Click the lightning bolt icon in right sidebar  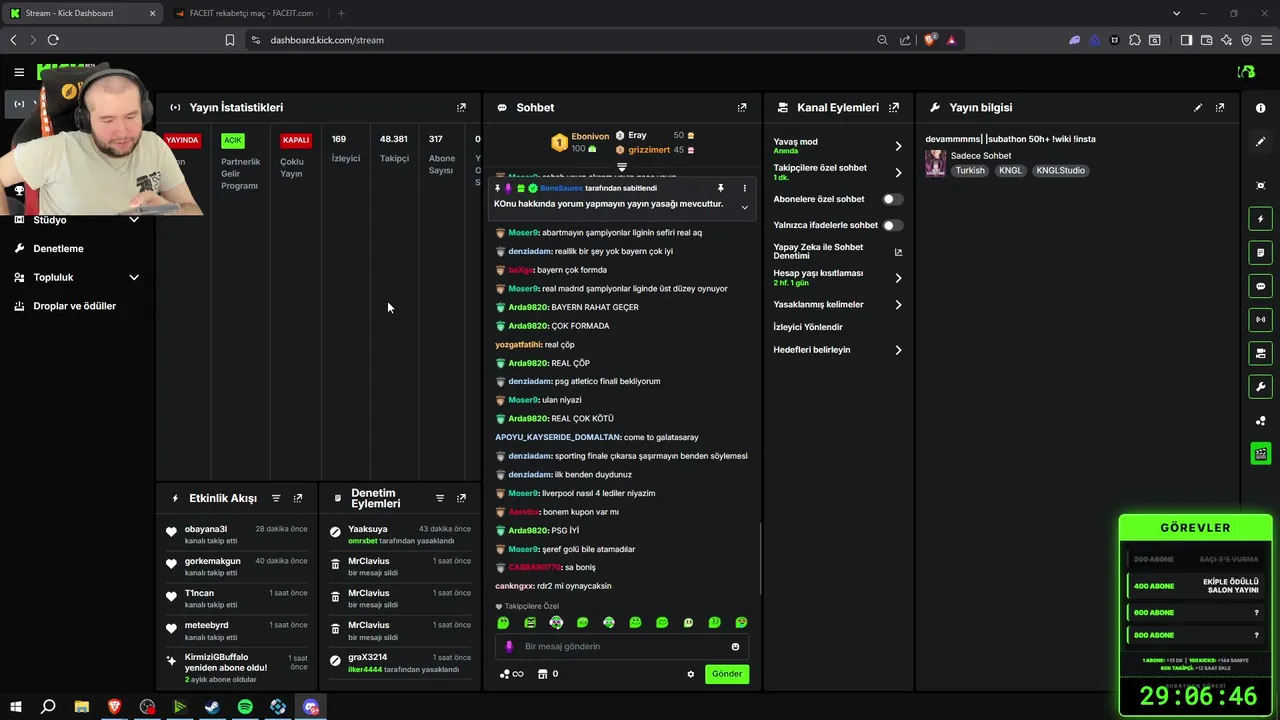pos(1260,219)
